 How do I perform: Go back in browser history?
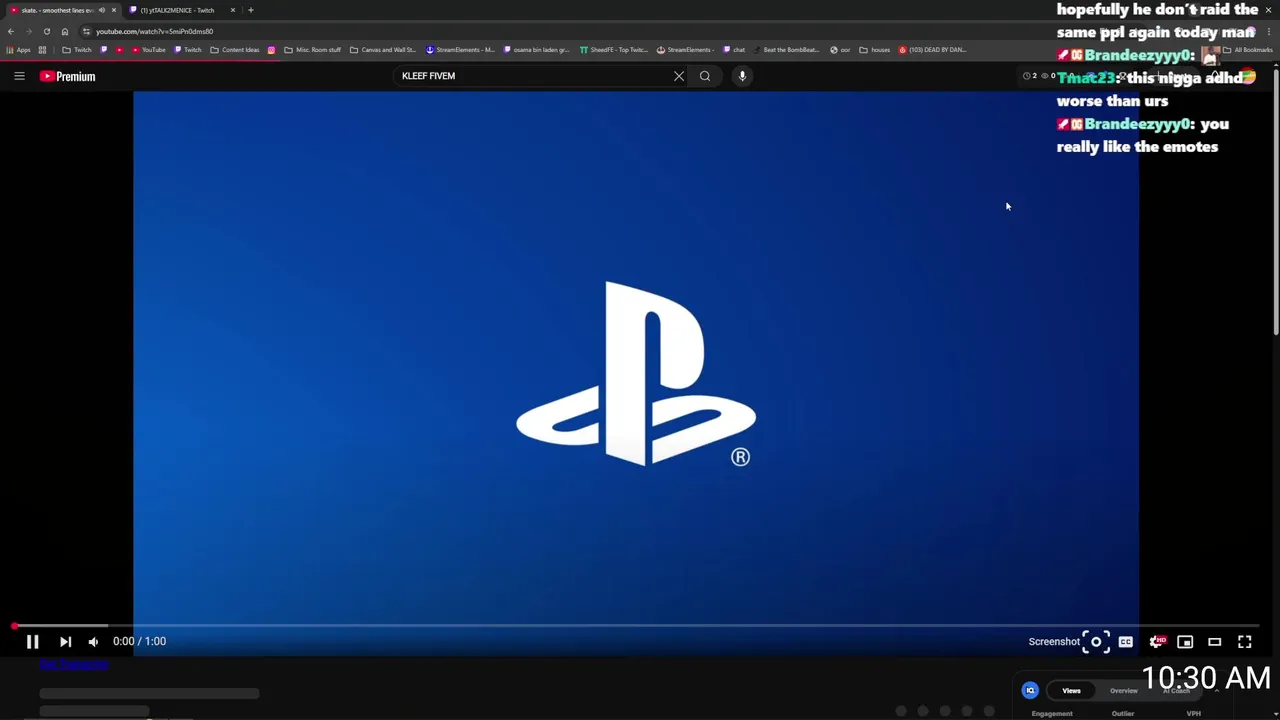(11, 31)
